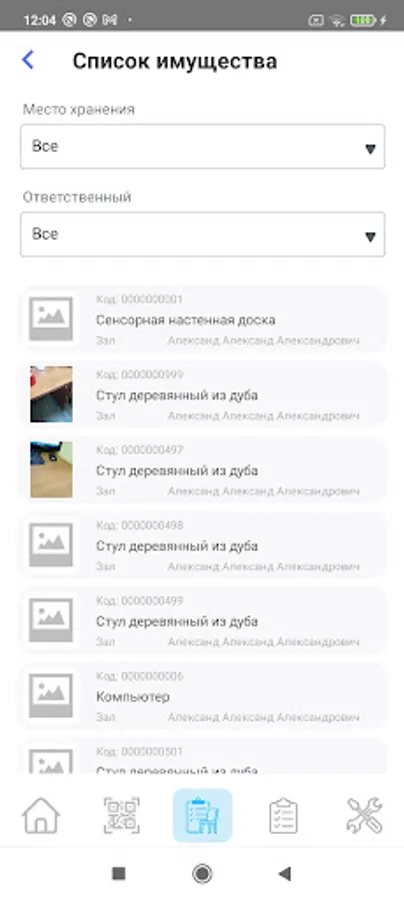Screen dimensions: 404x900
Task: Click the arrow in Место хранения field
Action: click(x=371, y=149)
